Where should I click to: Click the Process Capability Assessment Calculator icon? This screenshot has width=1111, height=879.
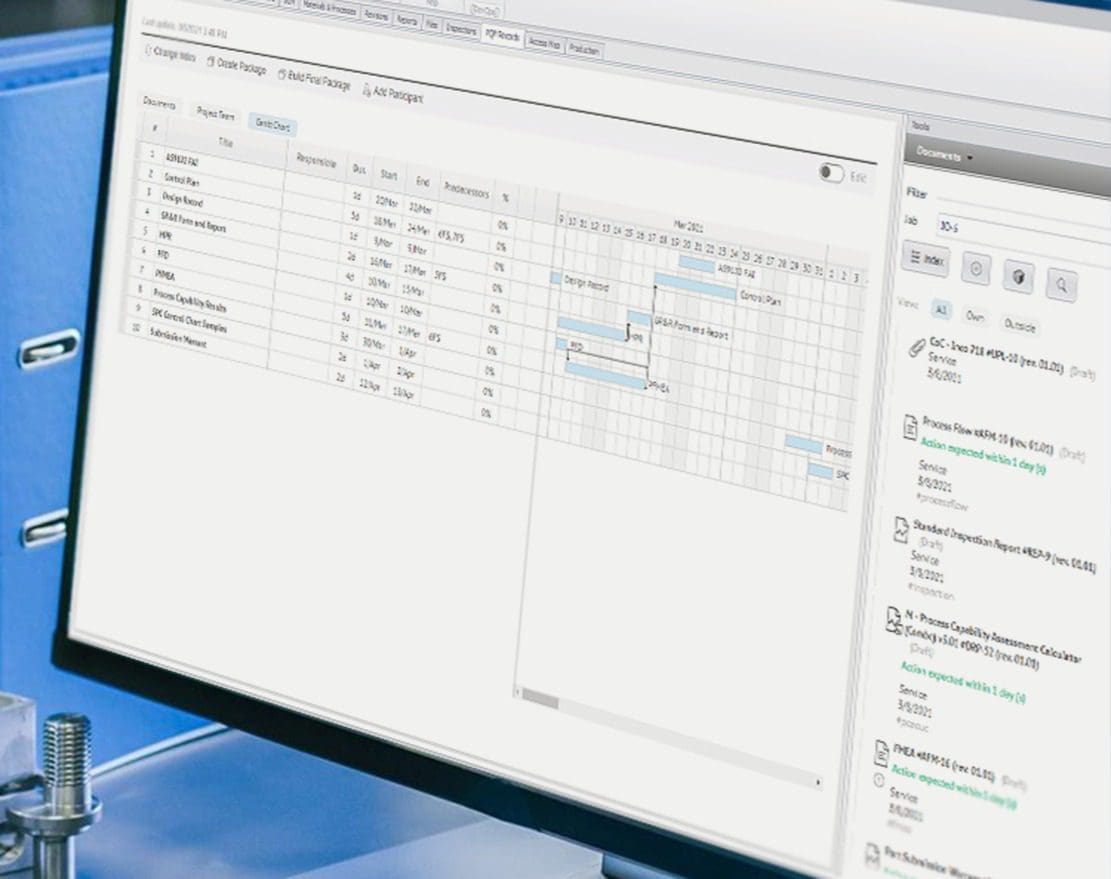click(893, 621)
